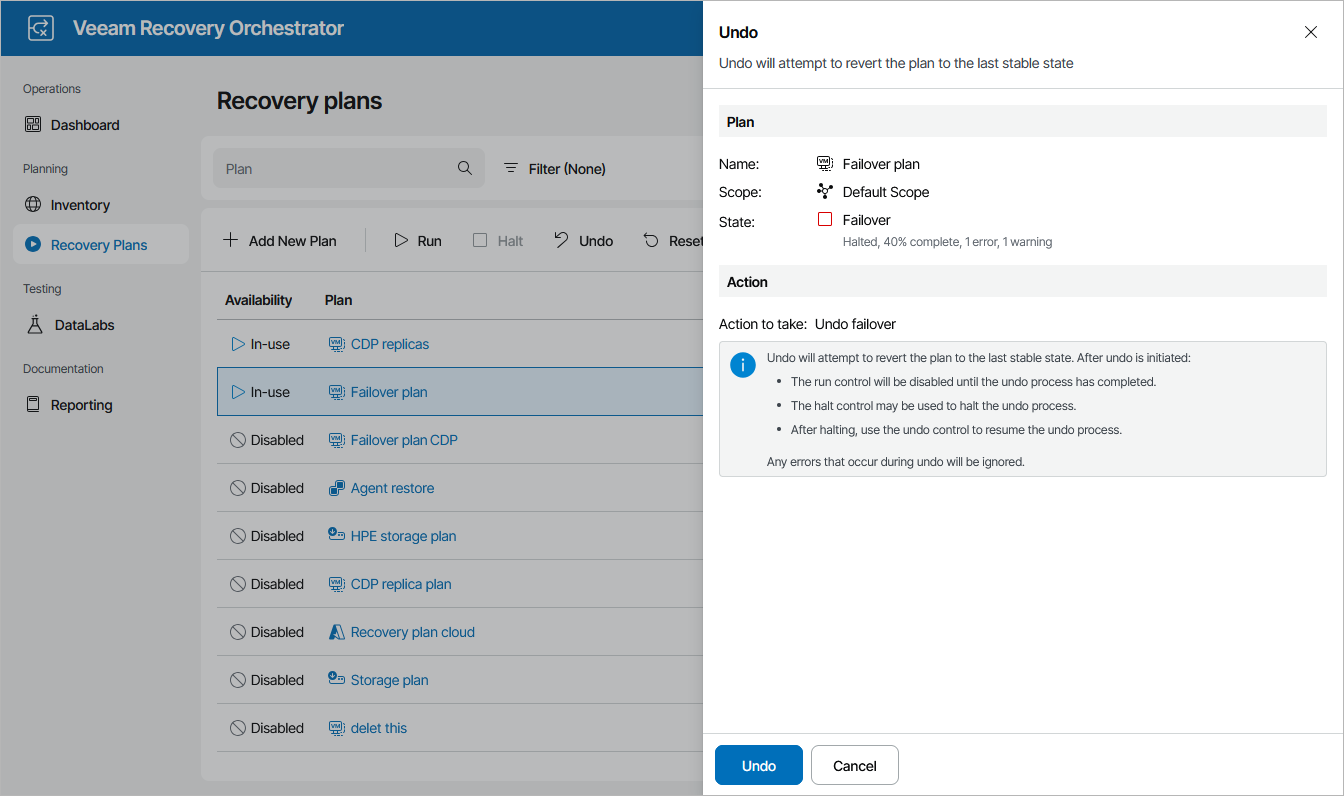Click the Recovery plan cloud icon
Image resolution: width=1344 pixels, height=796 pixels.
337,632
